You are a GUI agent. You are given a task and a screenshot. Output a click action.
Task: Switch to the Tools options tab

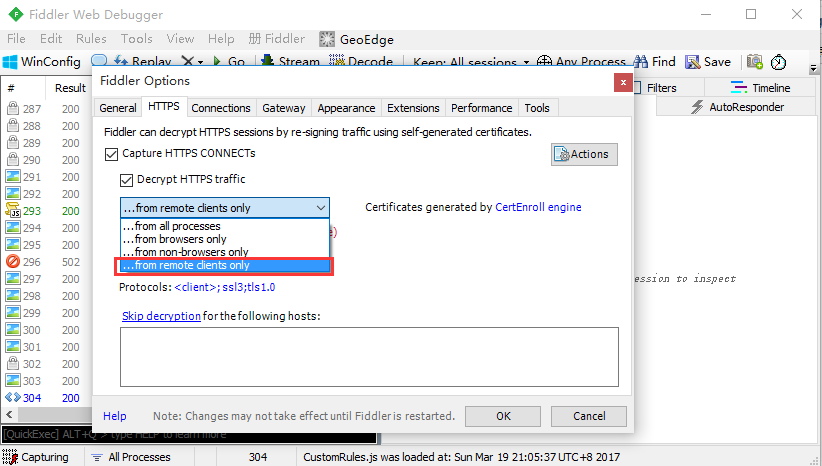point(537,108)
